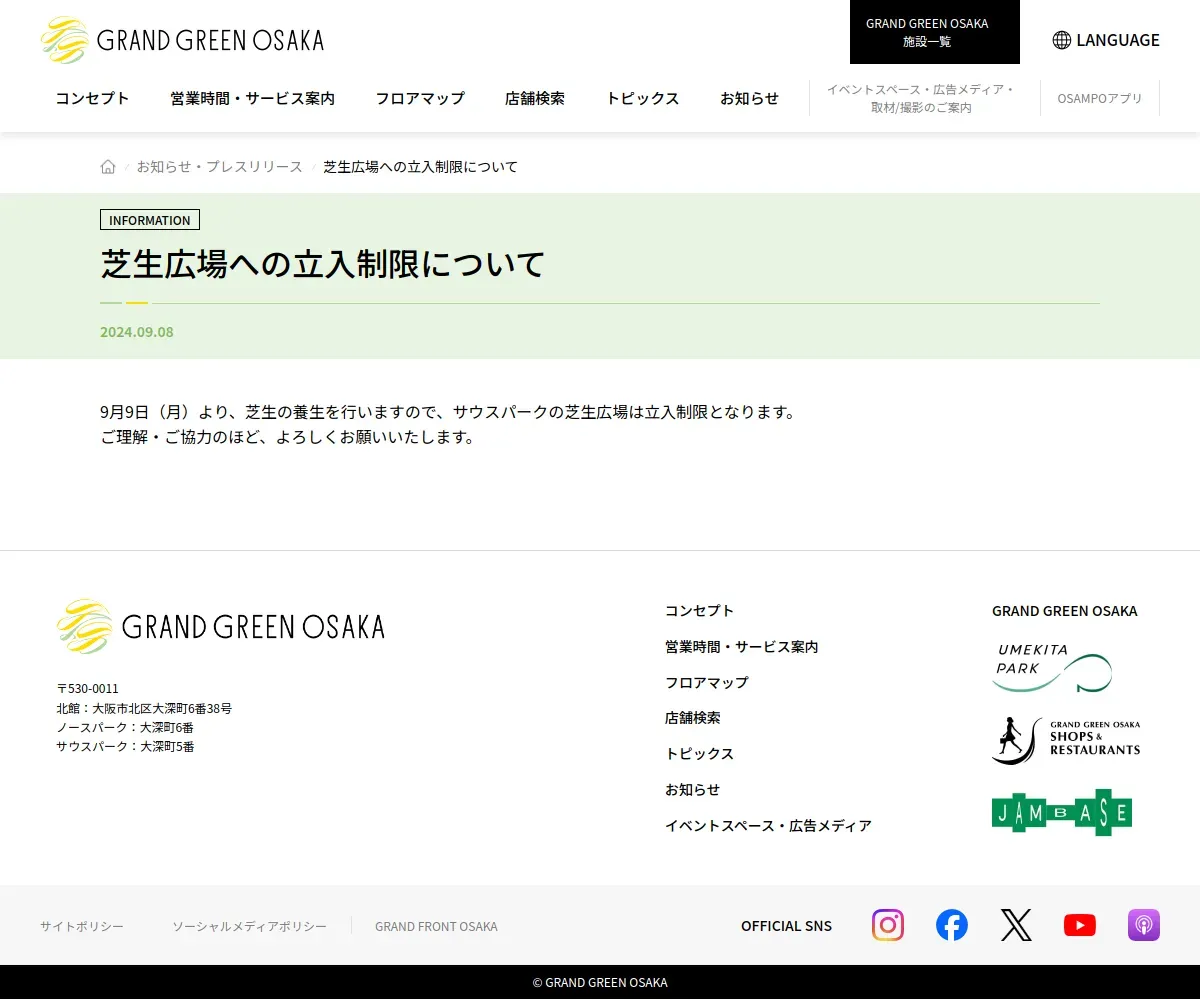Click the © GRAND GREEN OSAKA copyright text
Viewport: 1200px width, 1000px height.
(600, 983)
